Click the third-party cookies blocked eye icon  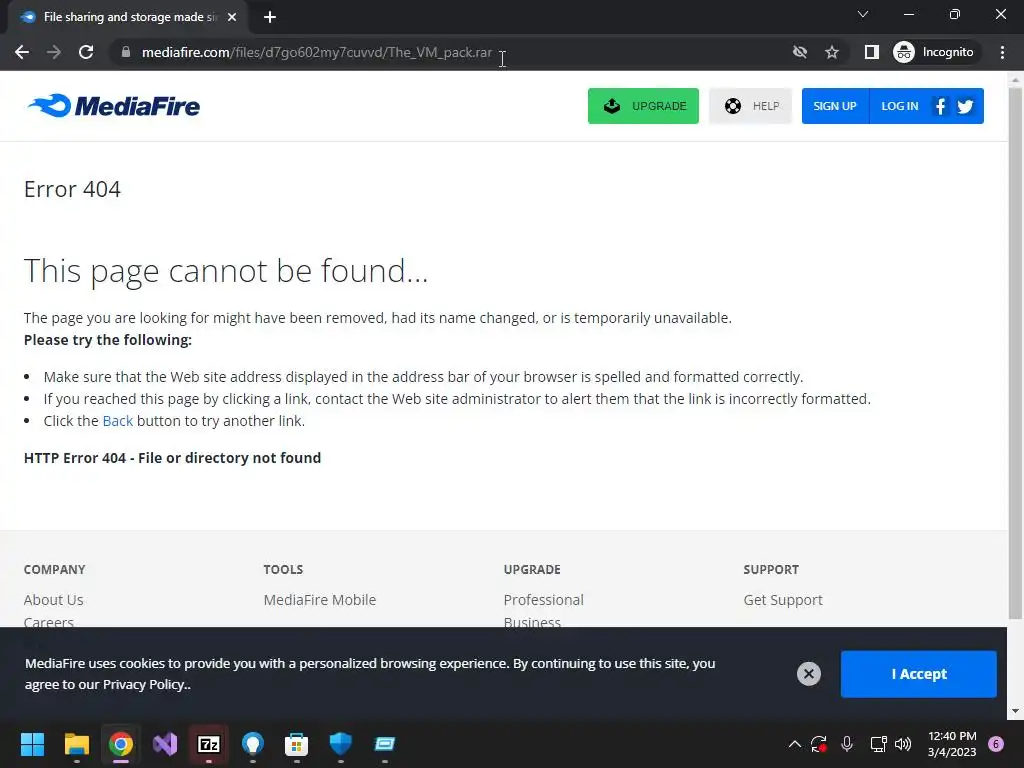(x=799, y=52)
